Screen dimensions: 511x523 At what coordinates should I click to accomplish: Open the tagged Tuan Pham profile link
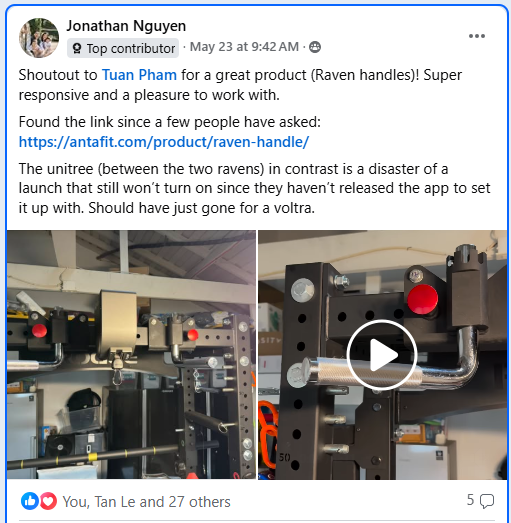139,75
